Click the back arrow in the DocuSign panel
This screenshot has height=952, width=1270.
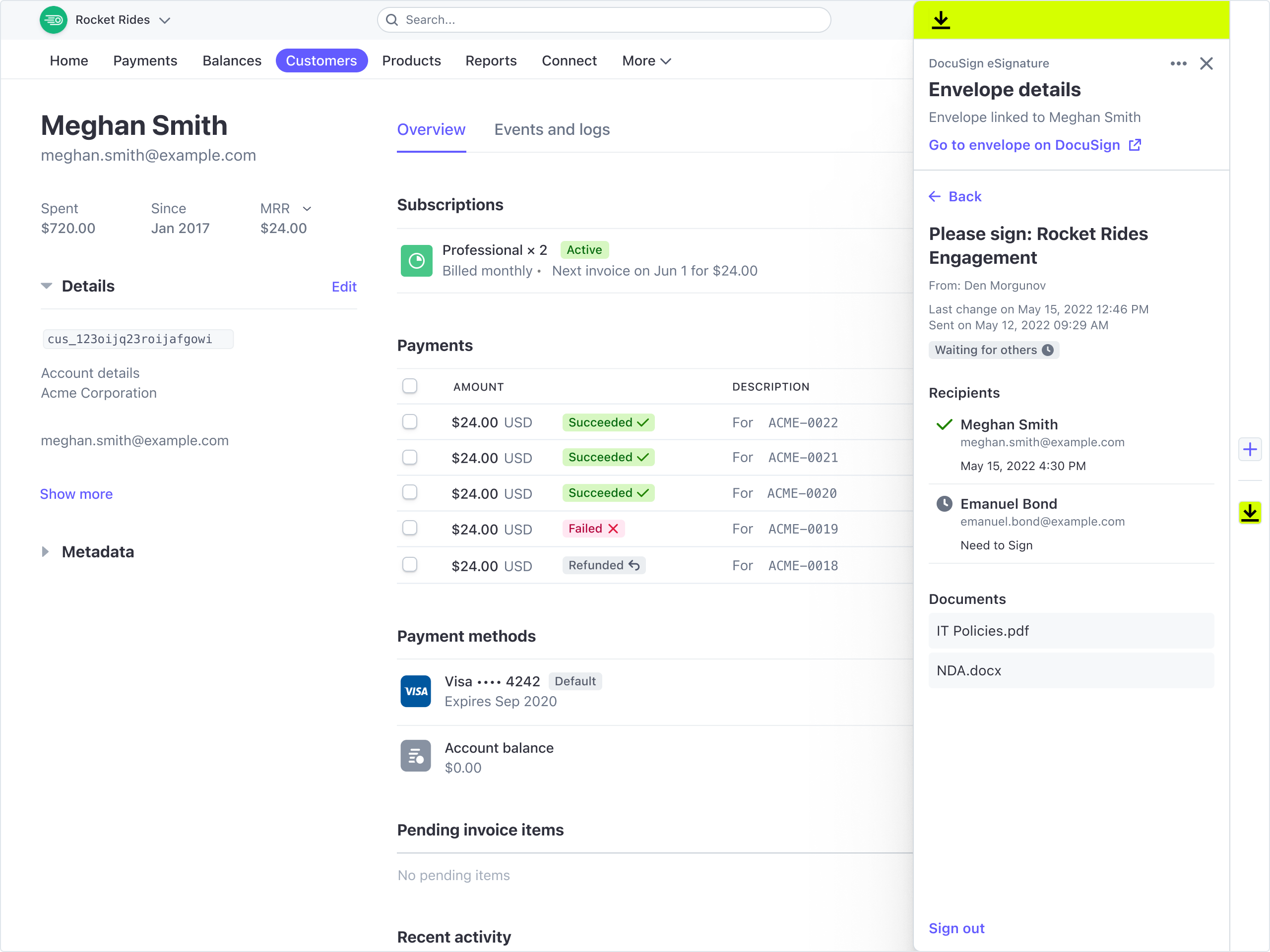click(x=935, y=196)
